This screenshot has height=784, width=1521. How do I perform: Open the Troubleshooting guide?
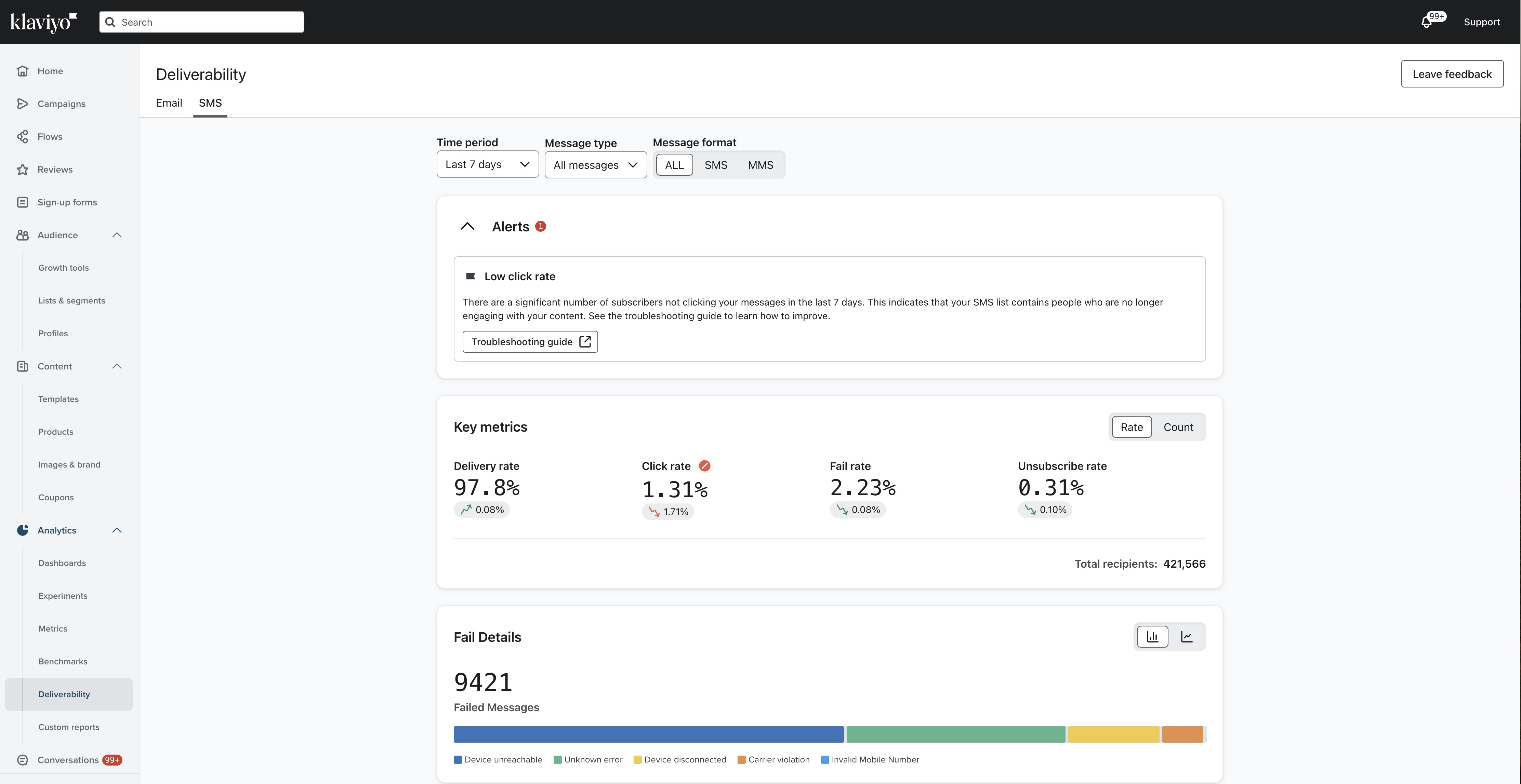coord(530,341)
